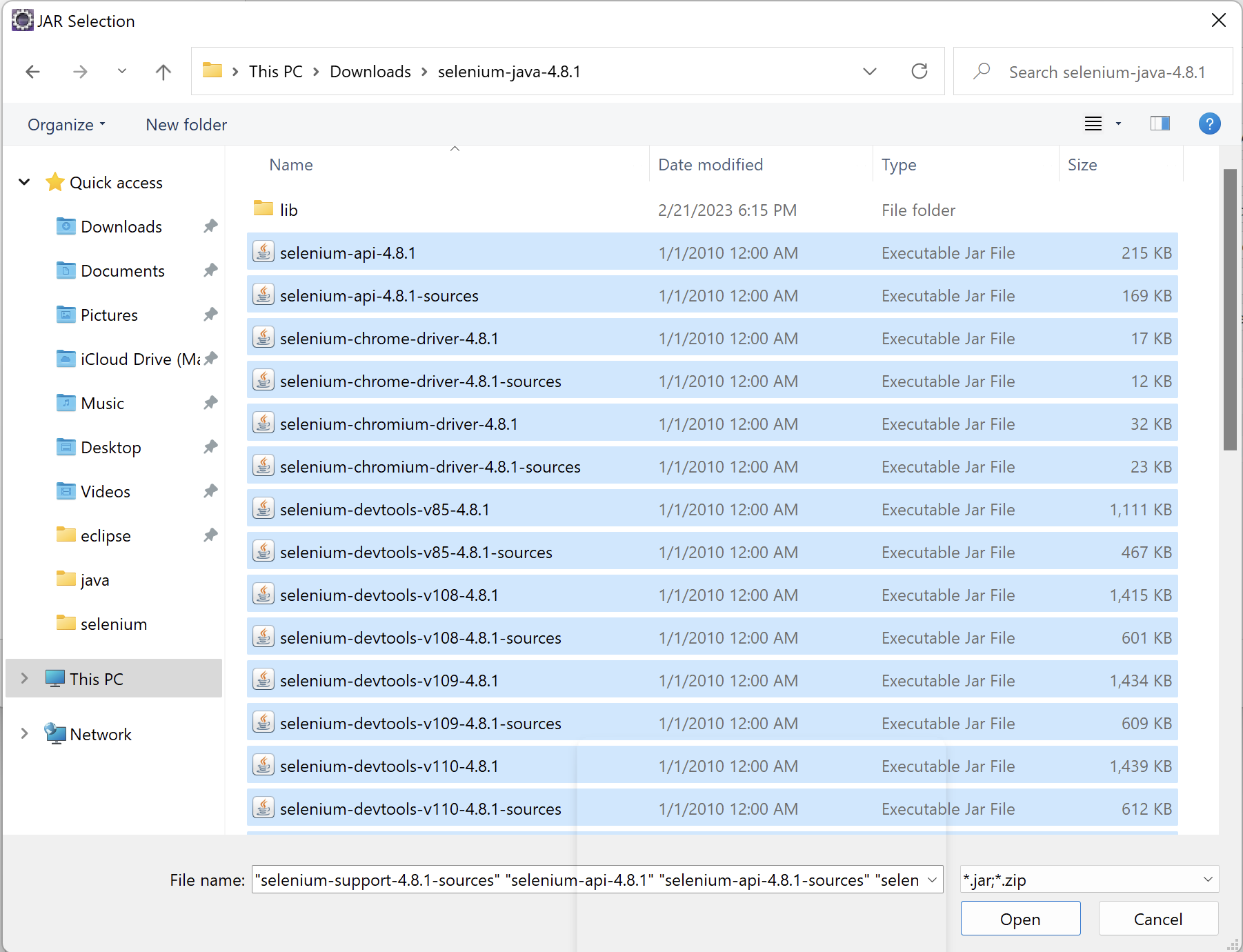1243x952 pixels.
Task: Click the pin icon beside Music
Action: pos(210,403)
